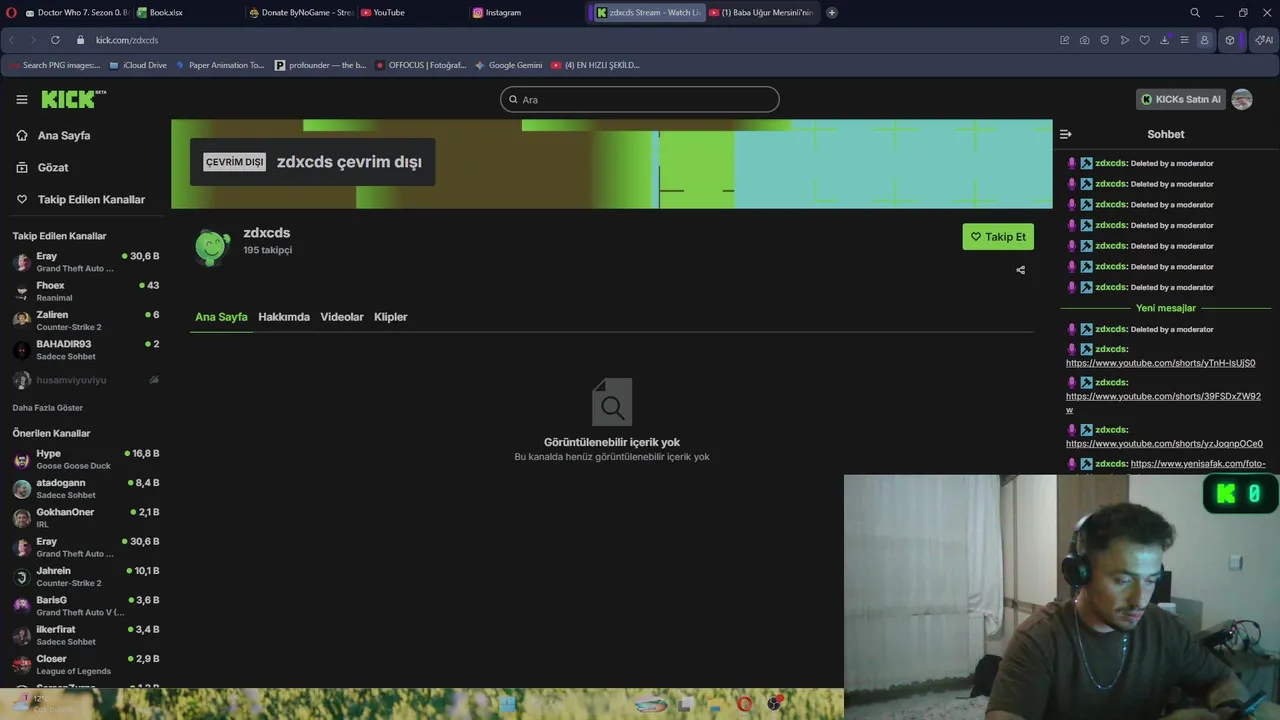Open GokhanOner recommended channel
This screenshot has width=1280, height=720.
tap(86, 518)
